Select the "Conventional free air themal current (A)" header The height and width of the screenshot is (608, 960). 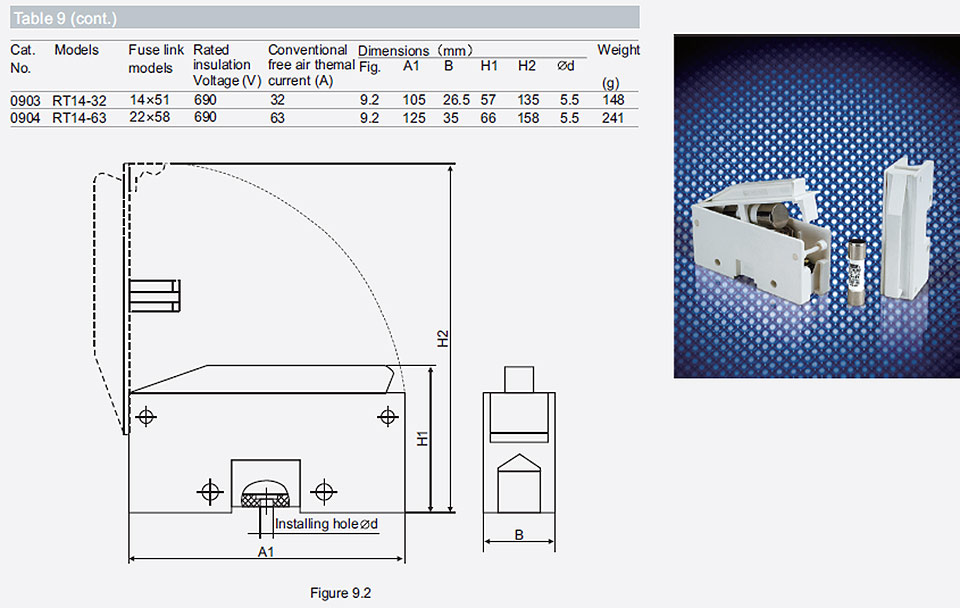[x=311, y=65]
